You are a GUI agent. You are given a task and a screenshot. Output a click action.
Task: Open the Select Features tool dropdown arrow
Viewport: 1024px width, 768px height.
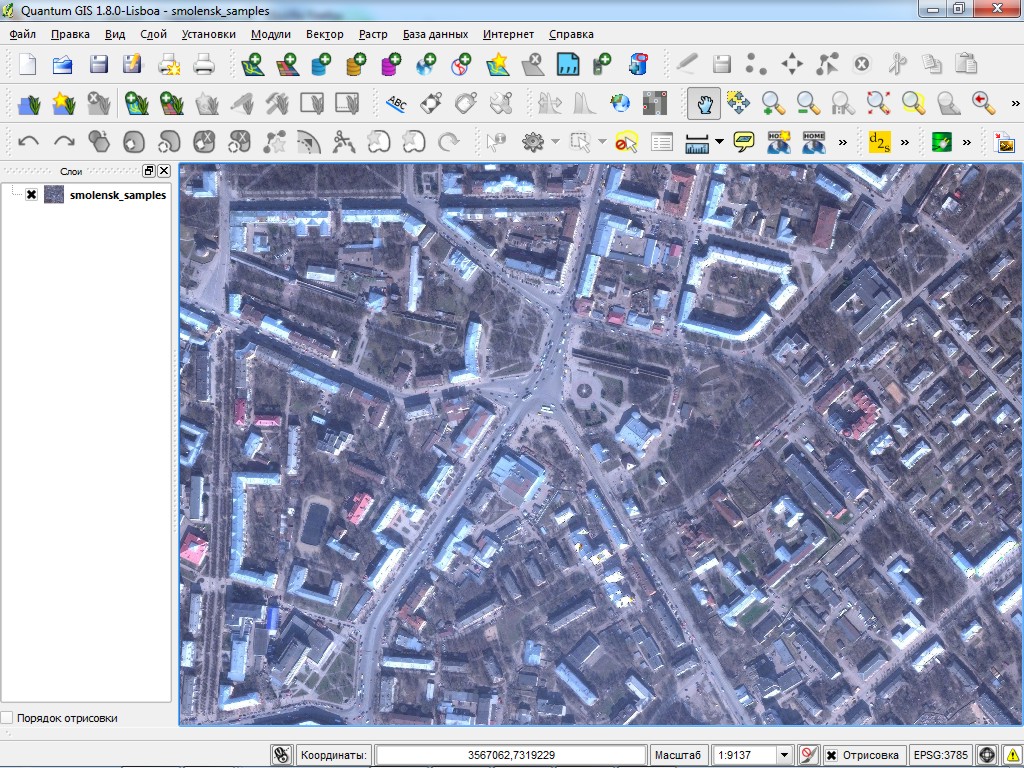pyautogui.click(x=602, y=142)
